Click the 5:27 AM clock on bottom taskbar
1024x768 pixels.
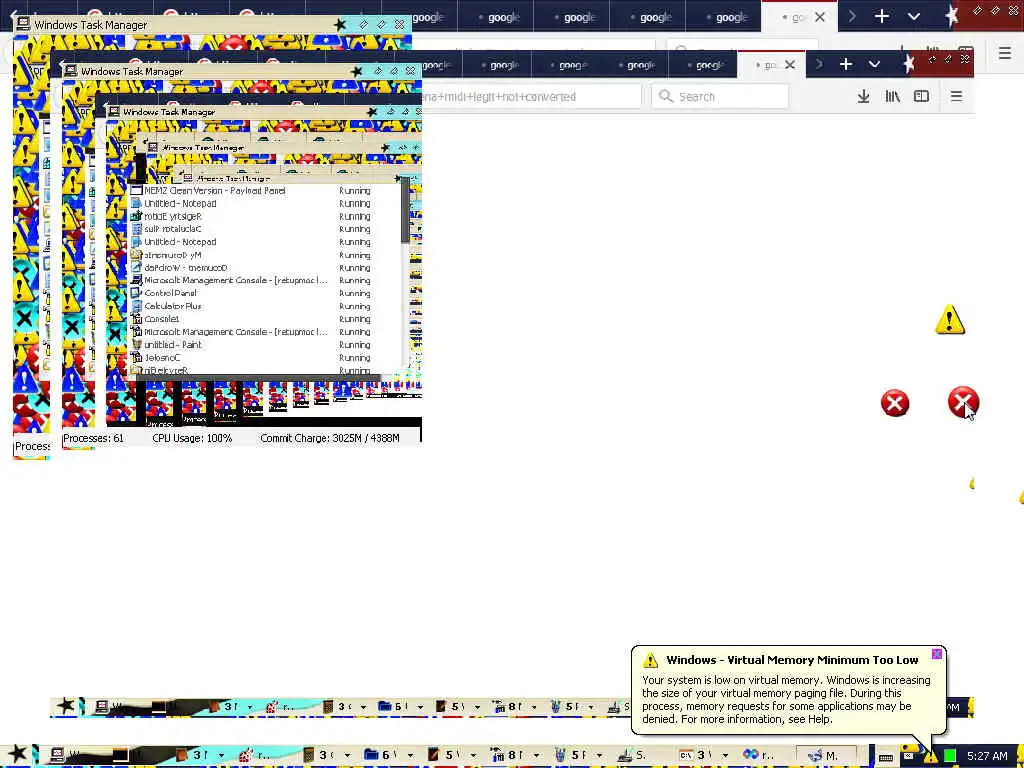[x=987, y=756]
